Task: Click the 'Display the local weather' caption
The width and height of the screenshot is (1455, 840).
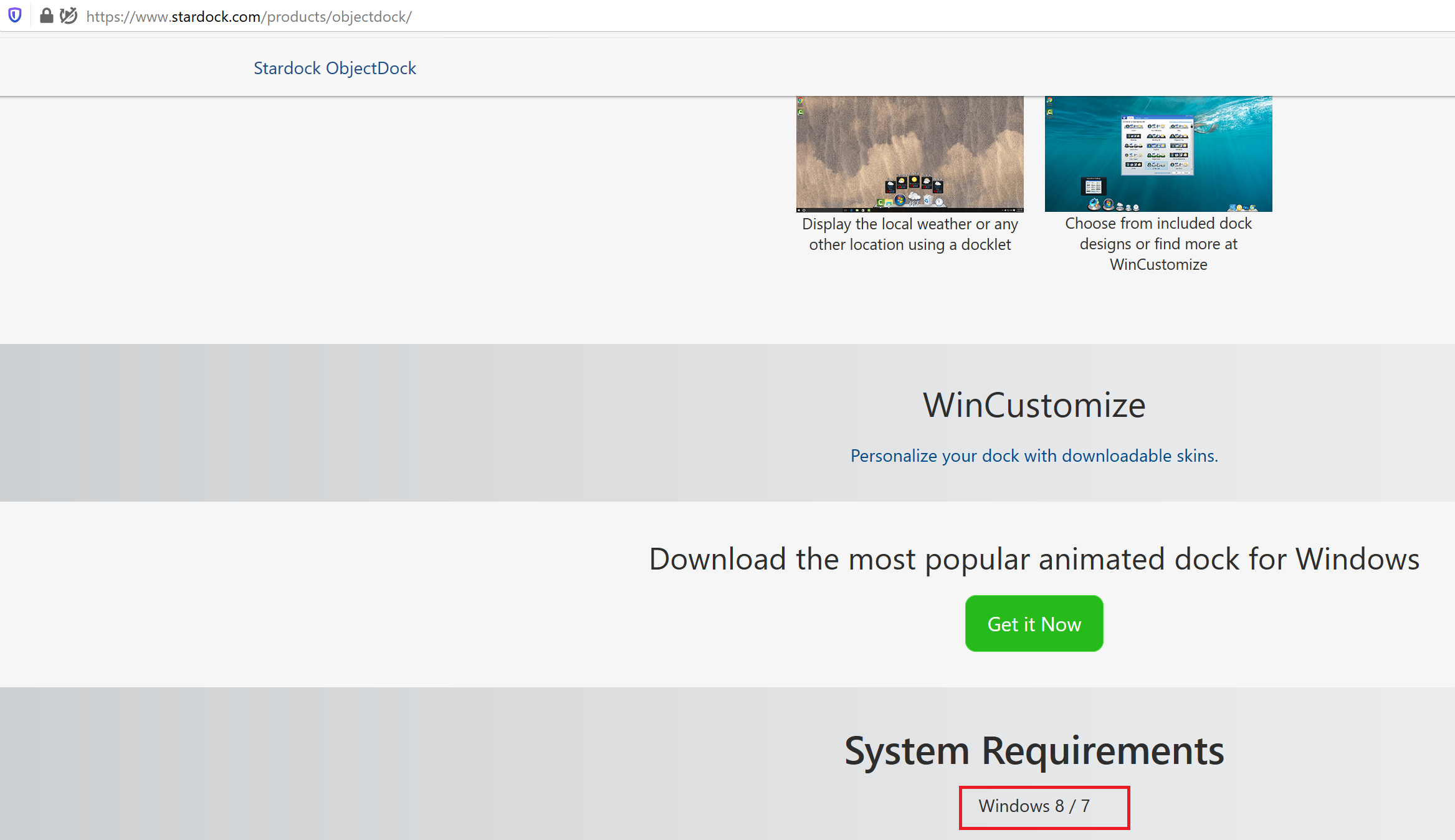Action: point(910,234)
